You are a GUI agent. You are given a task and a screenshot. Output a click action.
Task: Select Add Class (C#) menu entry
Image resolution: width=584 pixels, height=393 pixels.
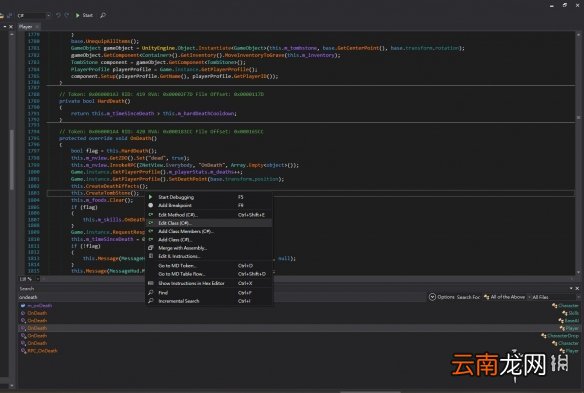pyautogui.click(x=209, y=240)
